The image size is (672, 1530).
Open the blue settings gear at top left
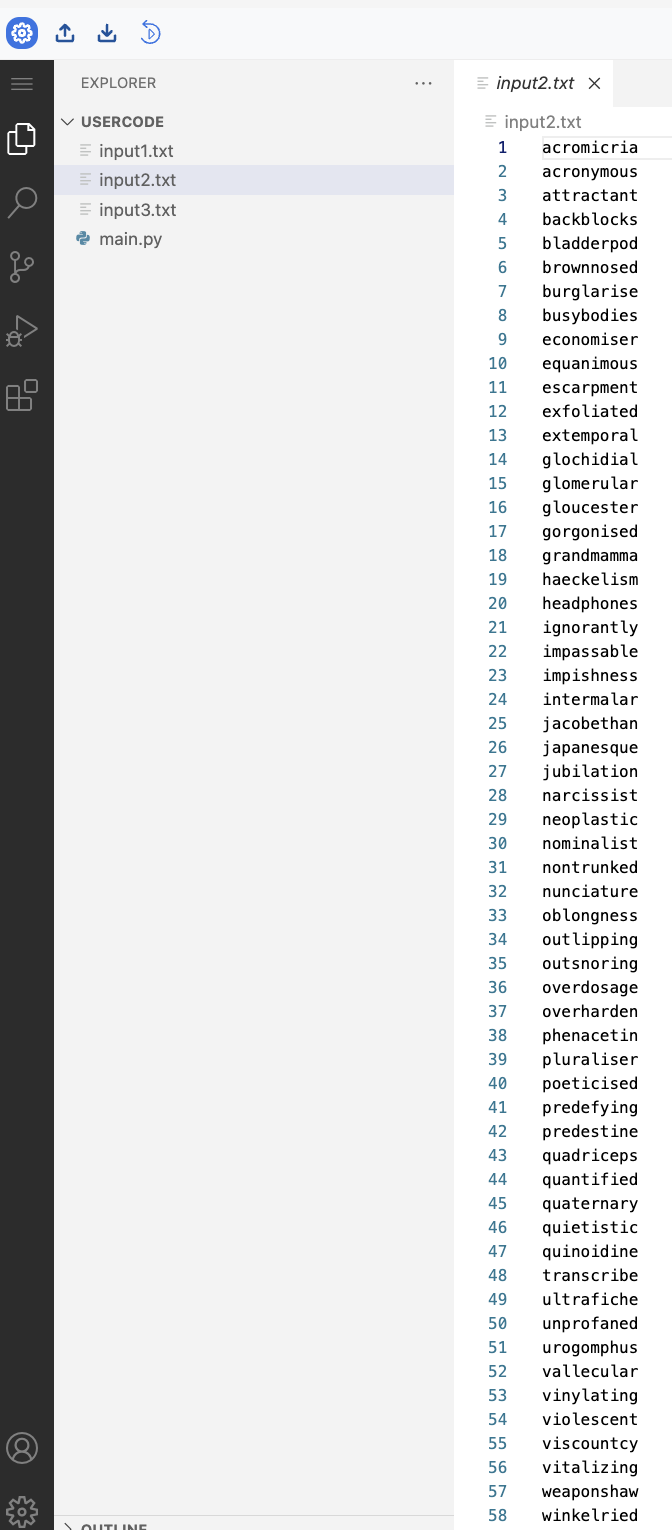[22, 32]
